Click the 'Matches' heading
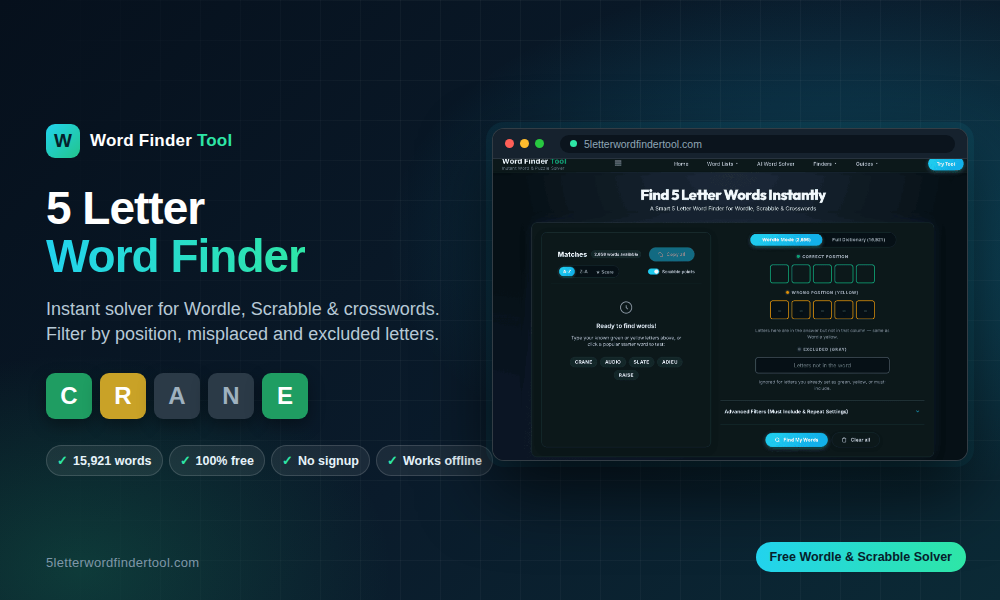Screen dimensions: 1000x600 coord(572,254)
